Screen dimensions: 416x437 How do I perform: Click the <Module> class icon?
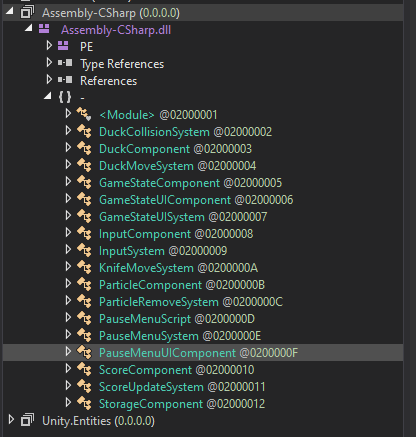[84, 114]
